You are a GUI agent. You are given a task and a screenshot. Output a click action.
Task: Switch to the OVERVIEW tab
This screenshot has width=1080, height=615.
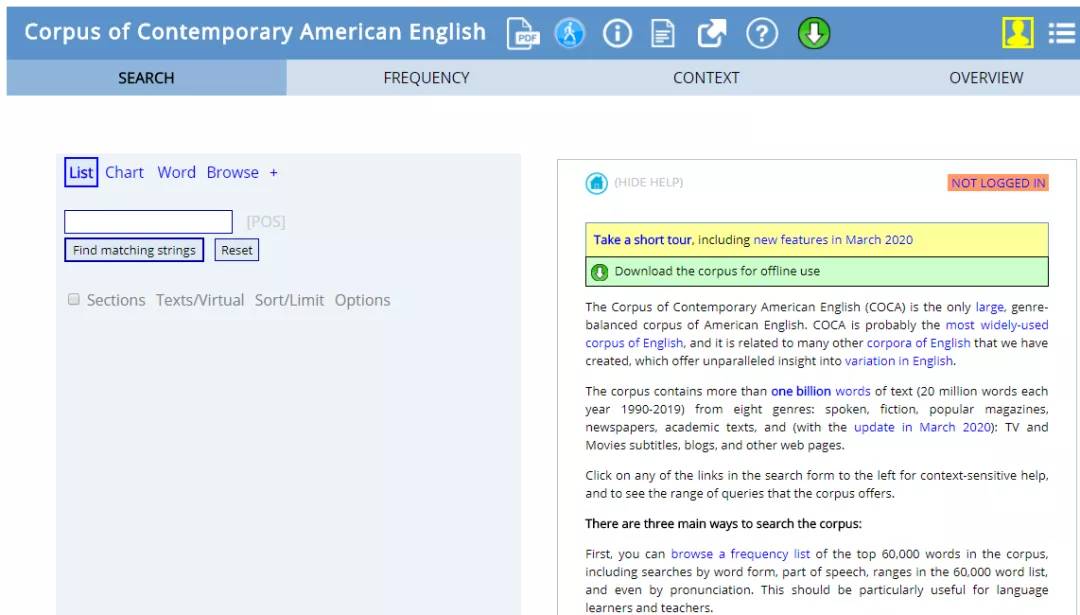click(986, 78)
